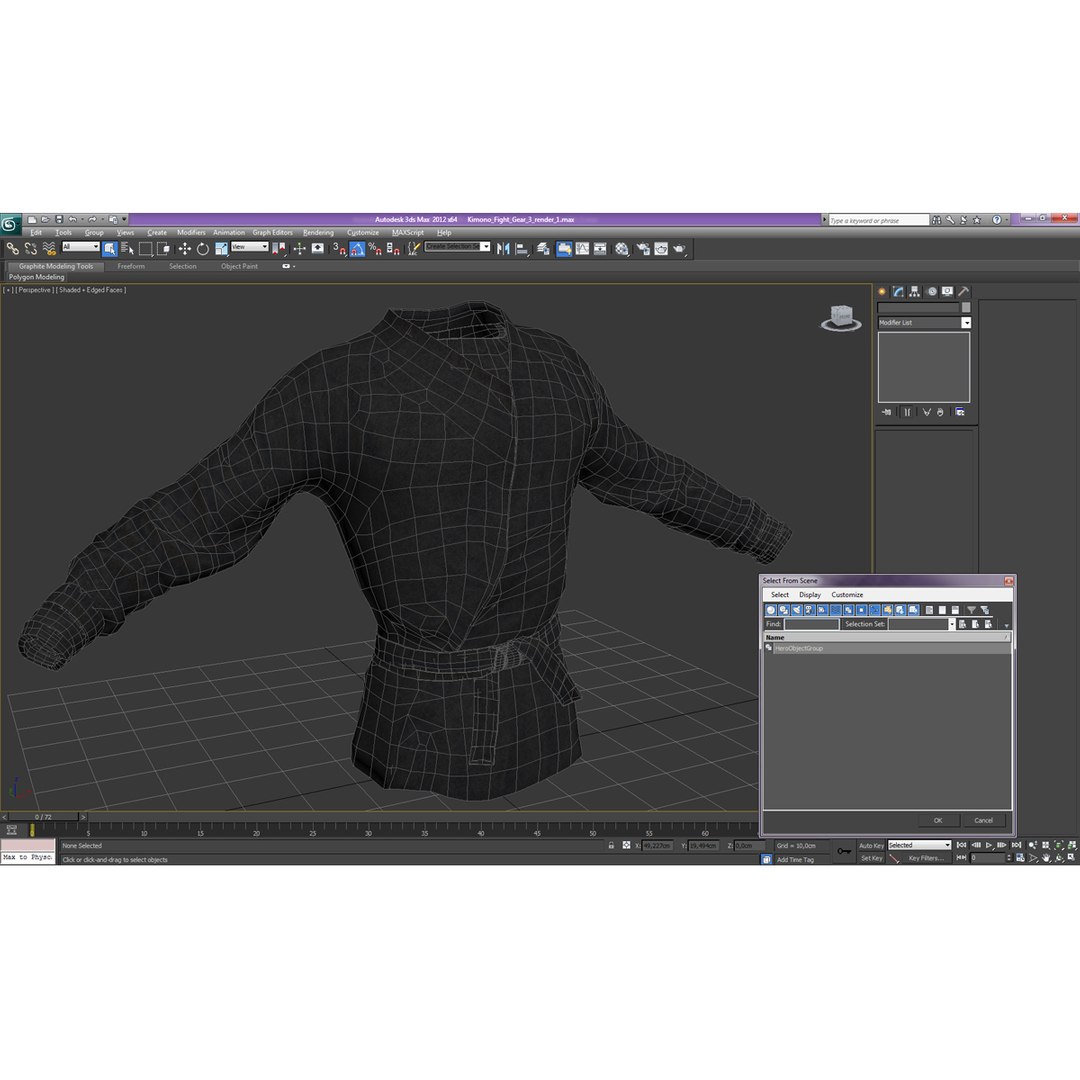Click the ViewCube in the viewport
Viewport: 1080px width, 1080px height.
pos(841,318)
